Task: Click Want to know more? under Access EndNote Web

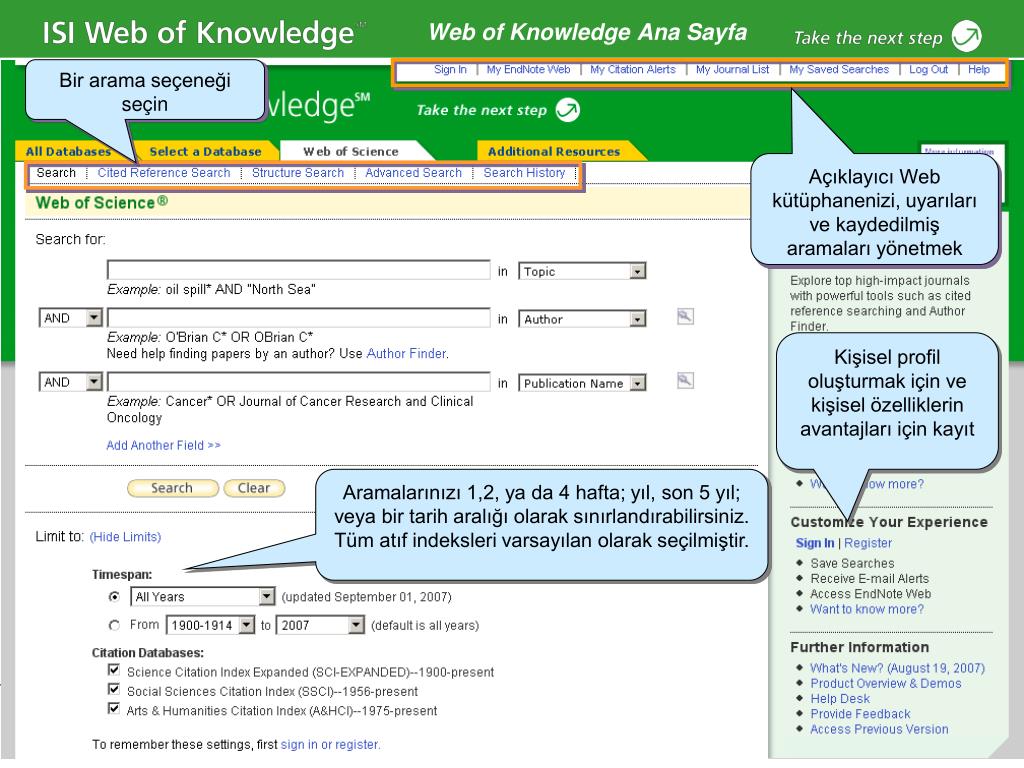Action: tap(867, 609)
